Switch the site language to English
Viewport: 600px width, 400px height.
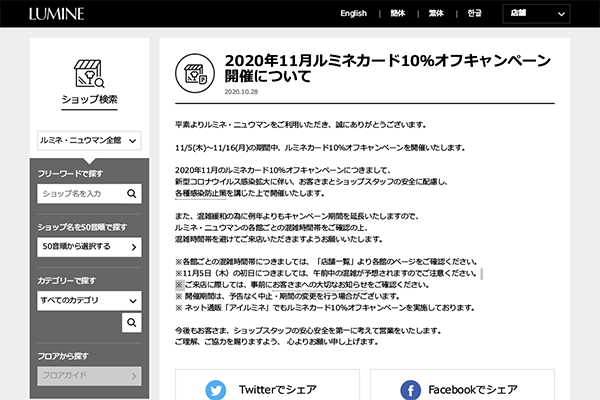coord(353,13)
